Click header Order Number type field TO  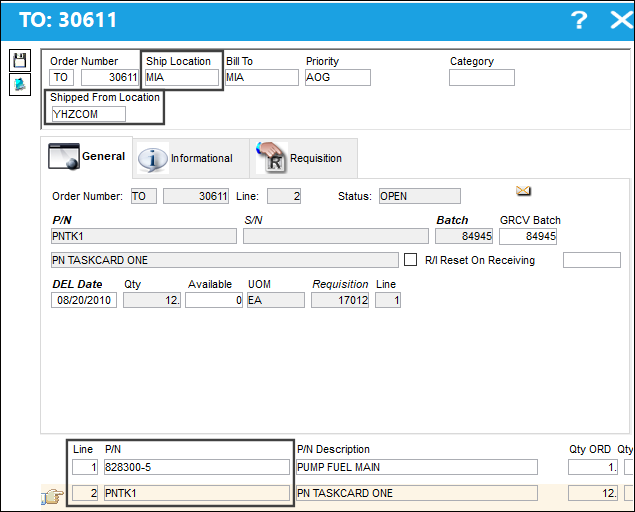click(62, 77)
